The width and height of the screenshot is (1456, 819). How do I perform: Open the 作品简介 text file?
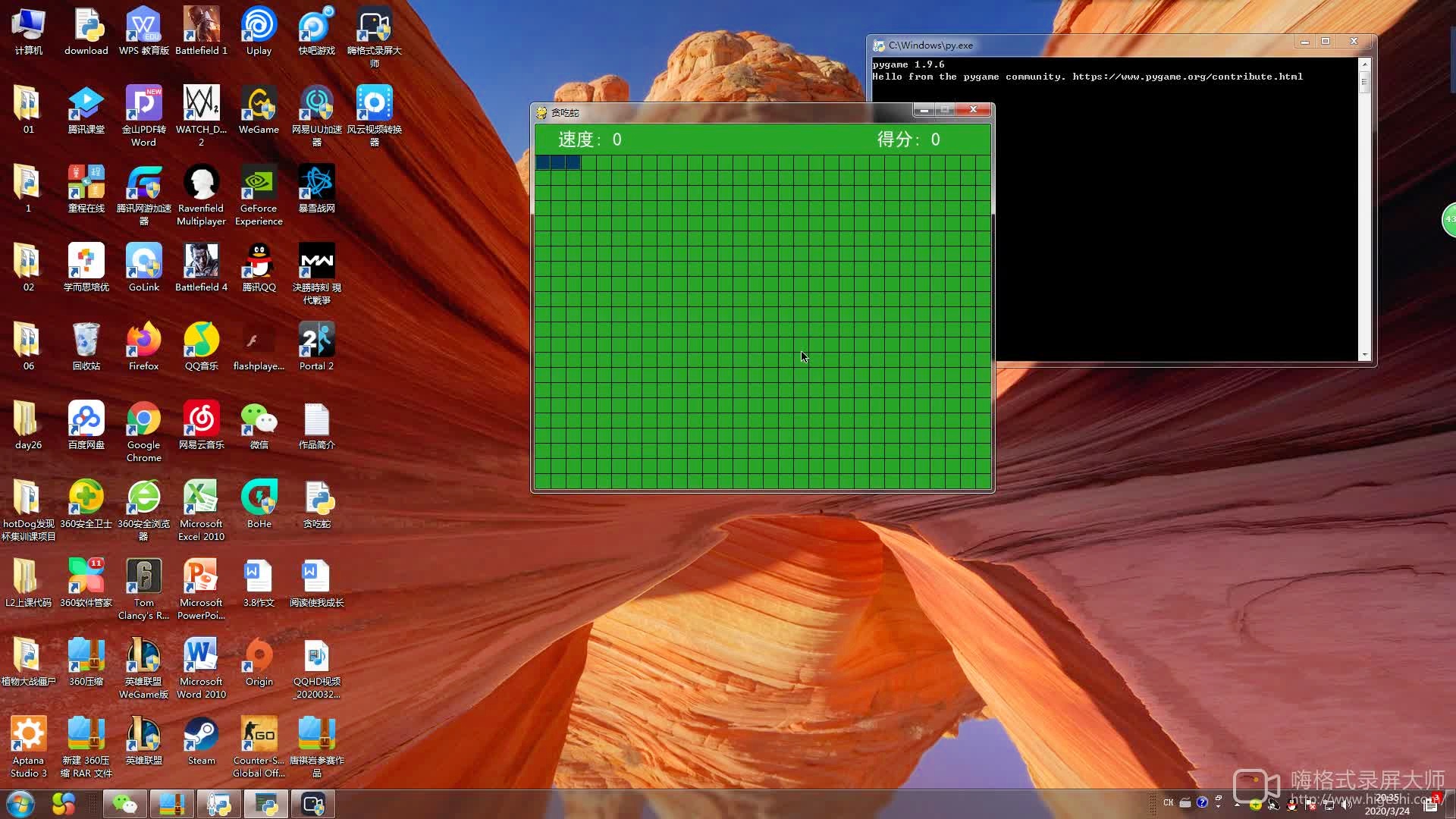click(x=316, y=426)
